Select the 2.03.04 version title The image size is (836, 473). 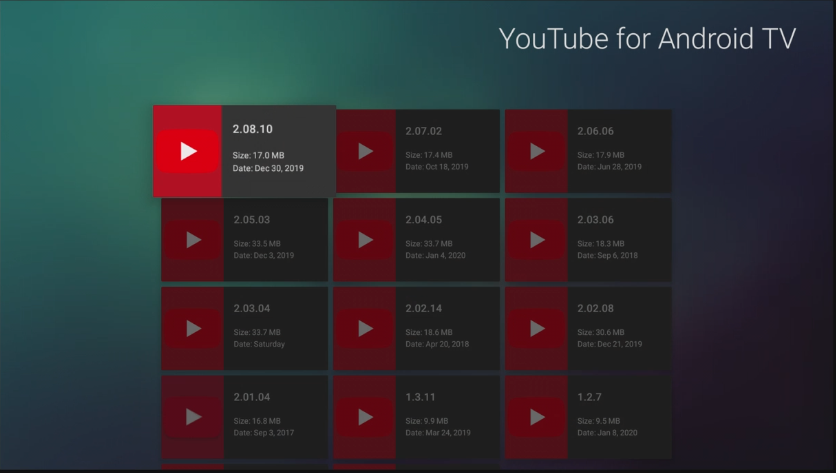tap(252, 308)
